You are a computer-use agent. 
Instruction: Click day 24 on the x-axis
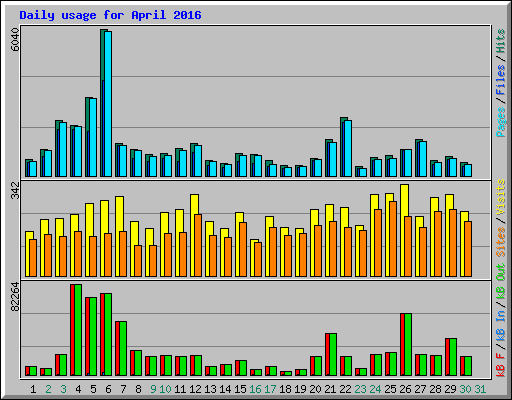coord(375,389)
